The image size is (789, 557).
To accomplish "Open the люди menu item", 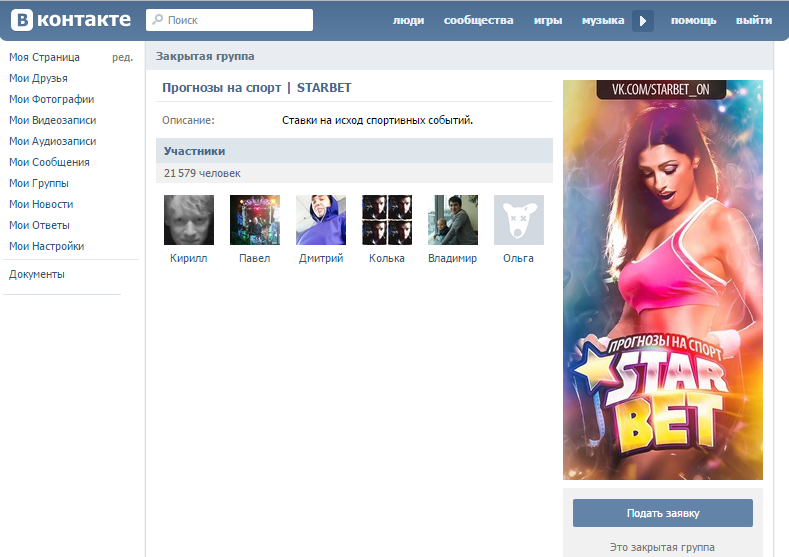I will tap(408, 21).
